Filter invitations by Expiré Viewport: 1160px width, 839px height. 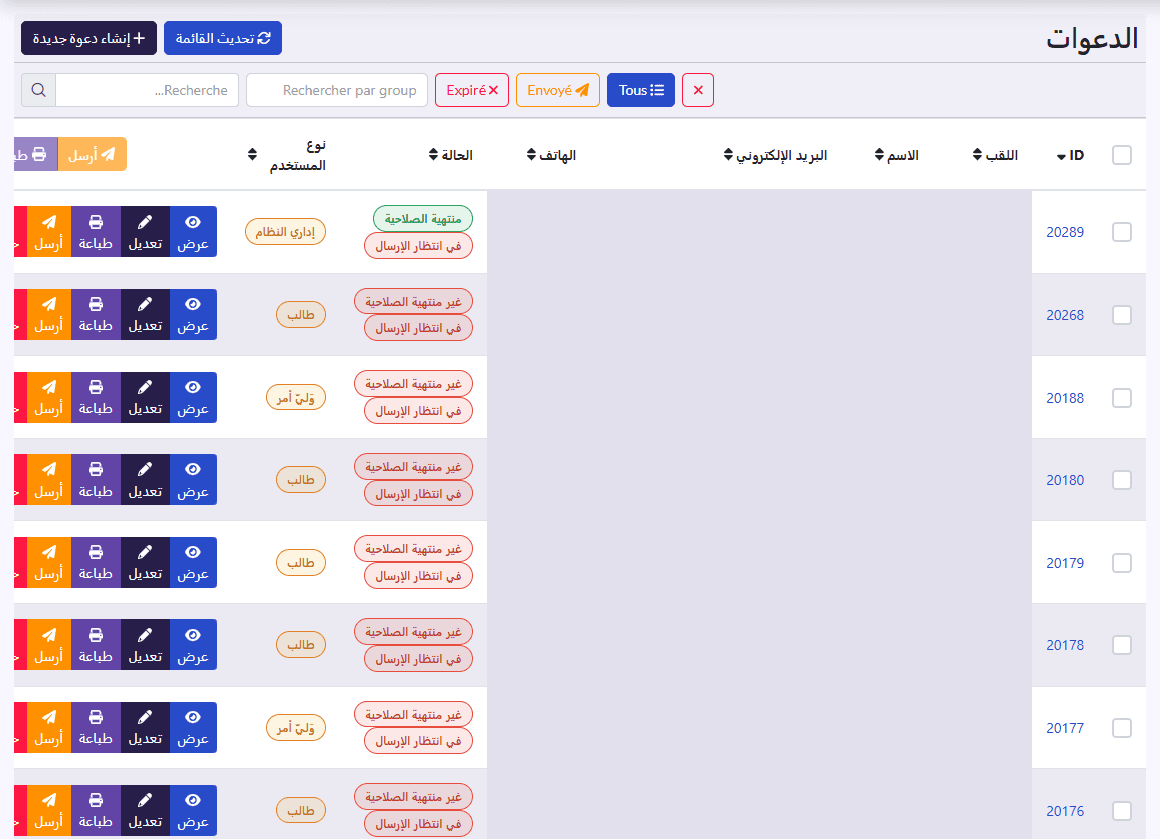(472, 90)
